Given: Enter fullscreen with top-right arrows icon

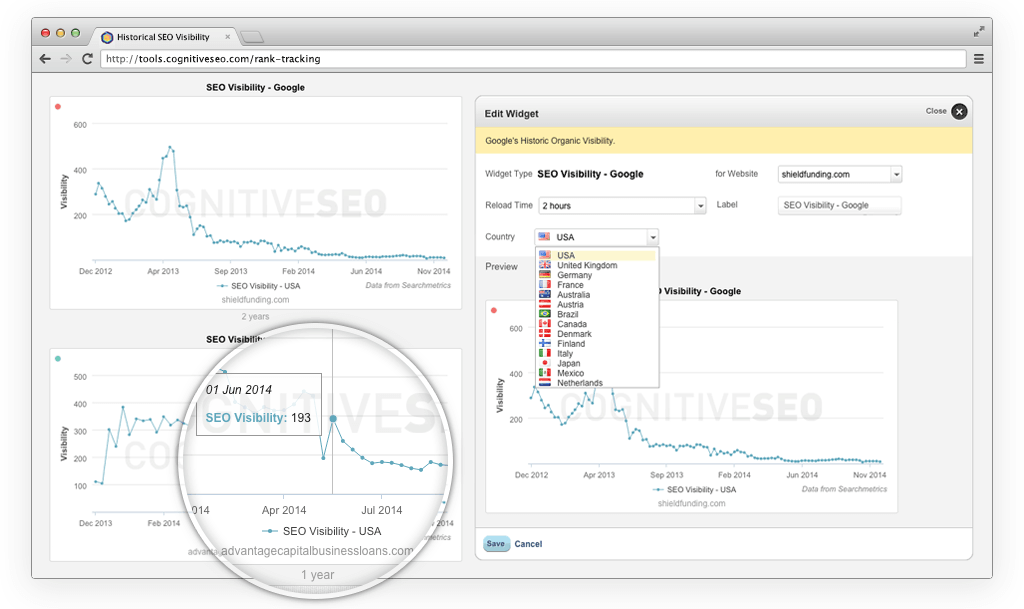Looking at the screenshot, I should 979,32.
